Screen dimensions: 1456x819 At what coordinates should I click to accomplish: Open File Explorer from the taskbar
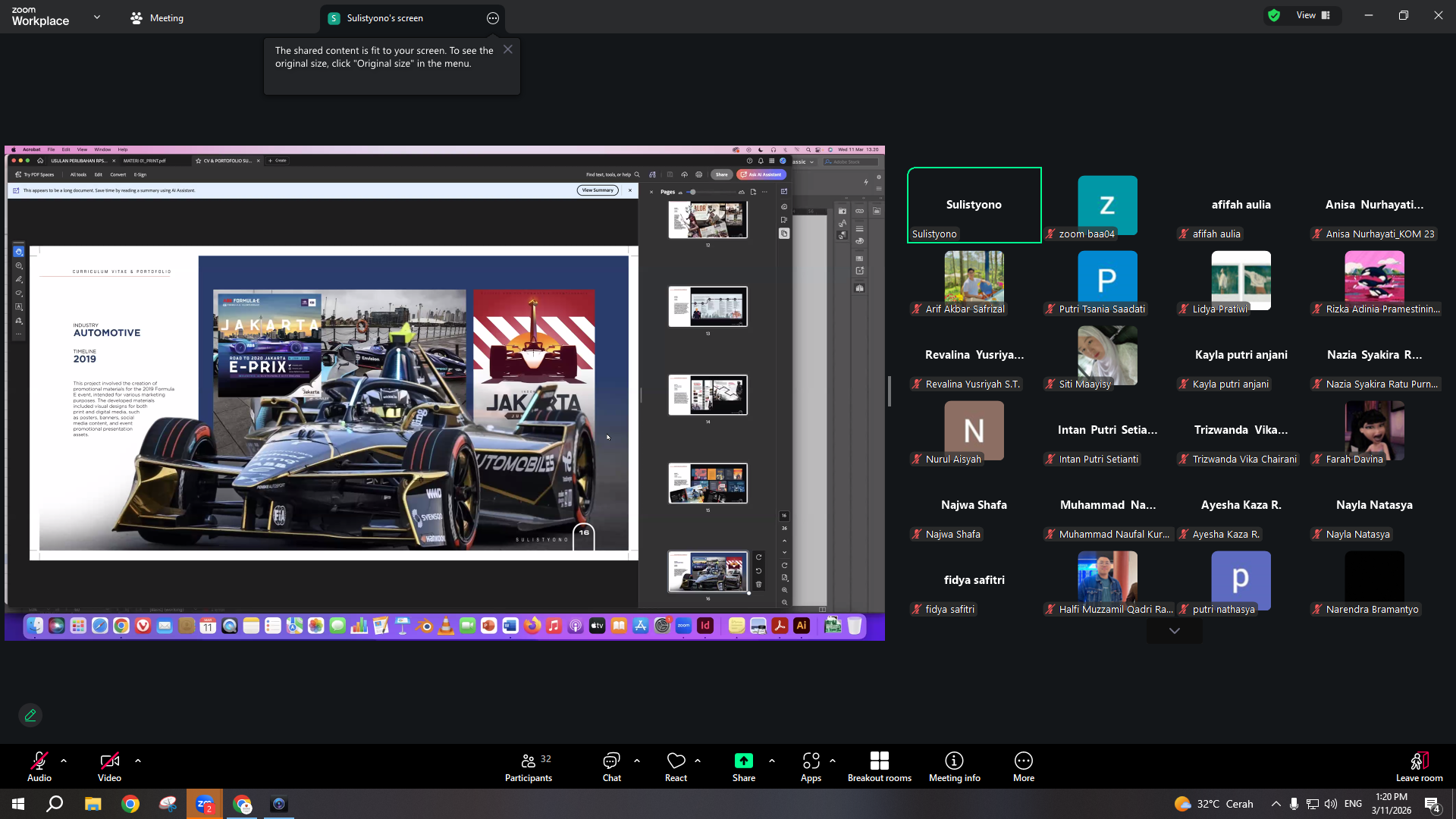93,804
